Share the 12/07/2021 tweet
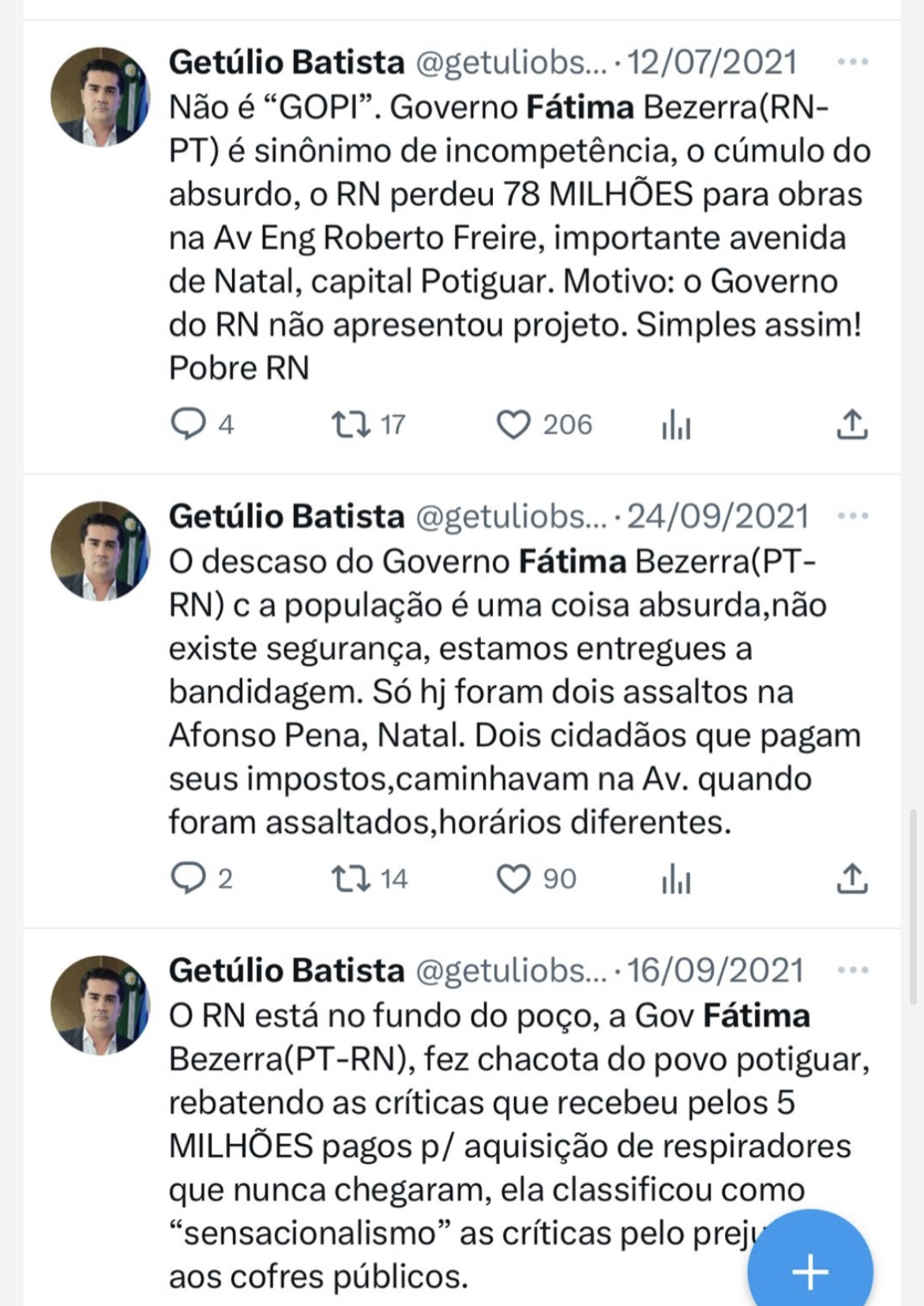 point(851,424)
